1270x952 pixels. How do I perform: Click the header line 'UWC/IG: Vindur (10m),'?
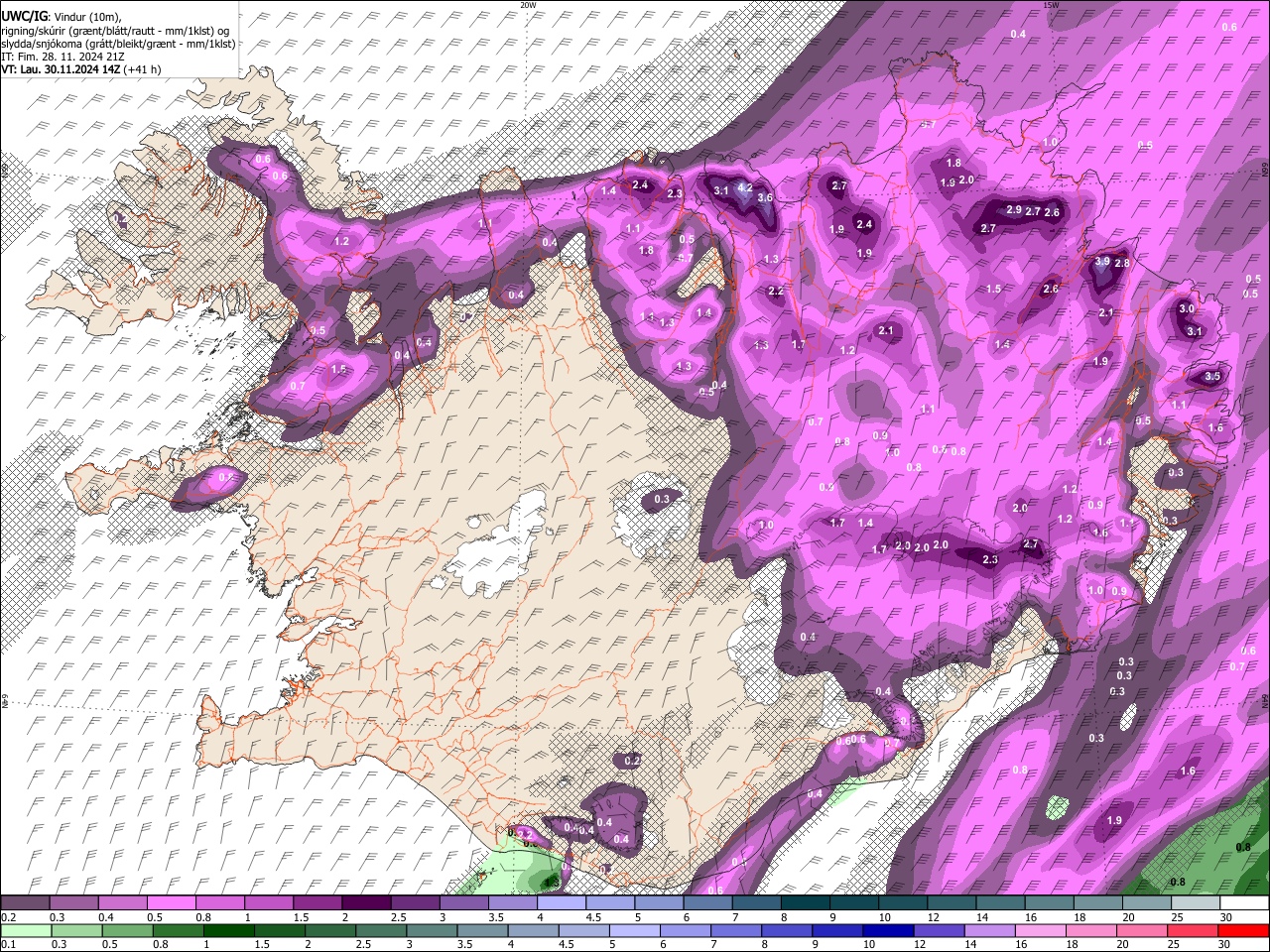pos(62,17)
